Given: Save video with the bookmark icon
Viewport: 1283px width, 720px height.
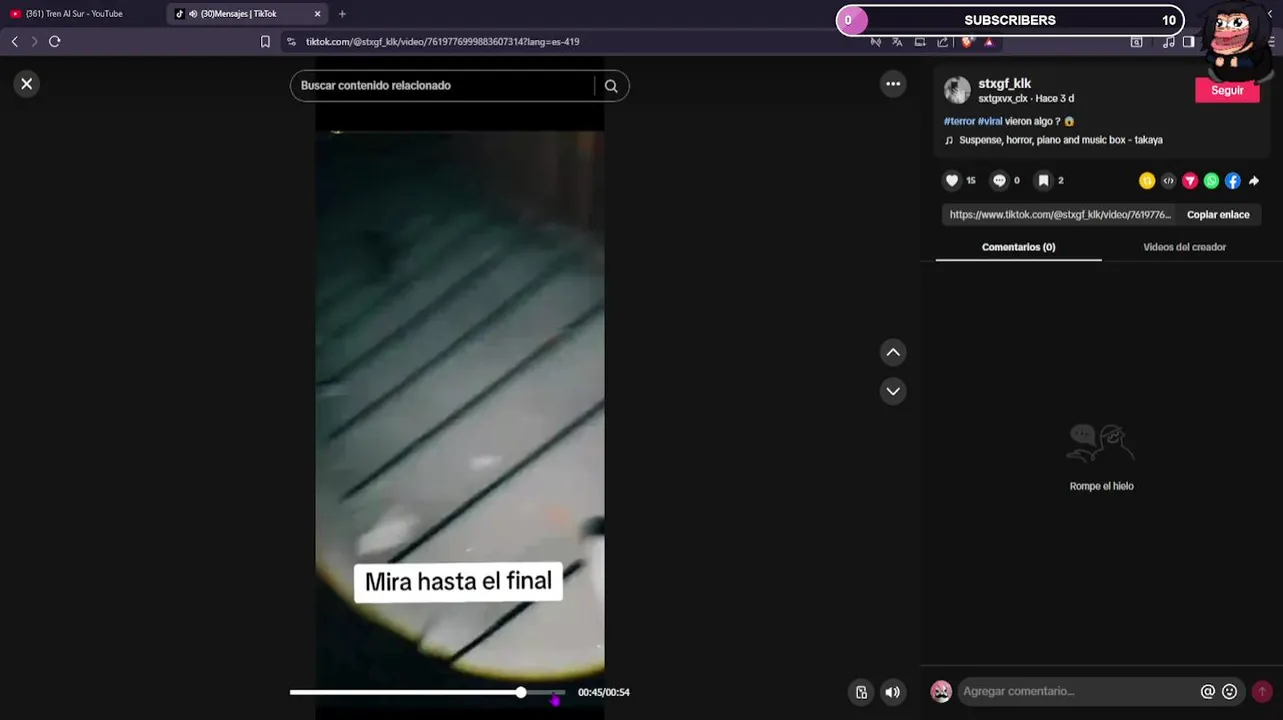Looking at the screenshot, I should coord(1043,181).
